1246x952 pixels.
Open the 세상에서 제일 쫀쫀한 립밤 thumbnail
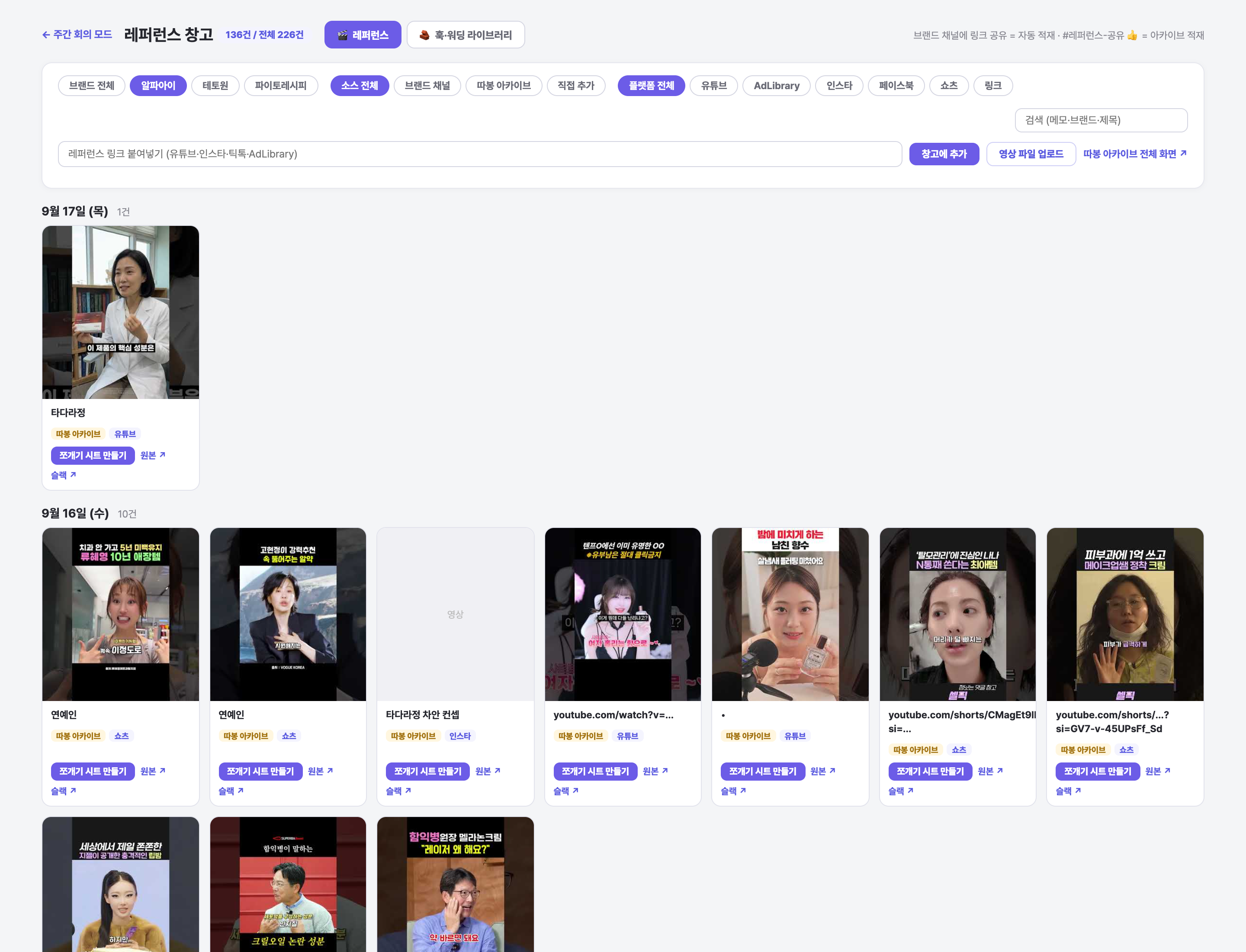pyautogui.click(x=121, y=884)
